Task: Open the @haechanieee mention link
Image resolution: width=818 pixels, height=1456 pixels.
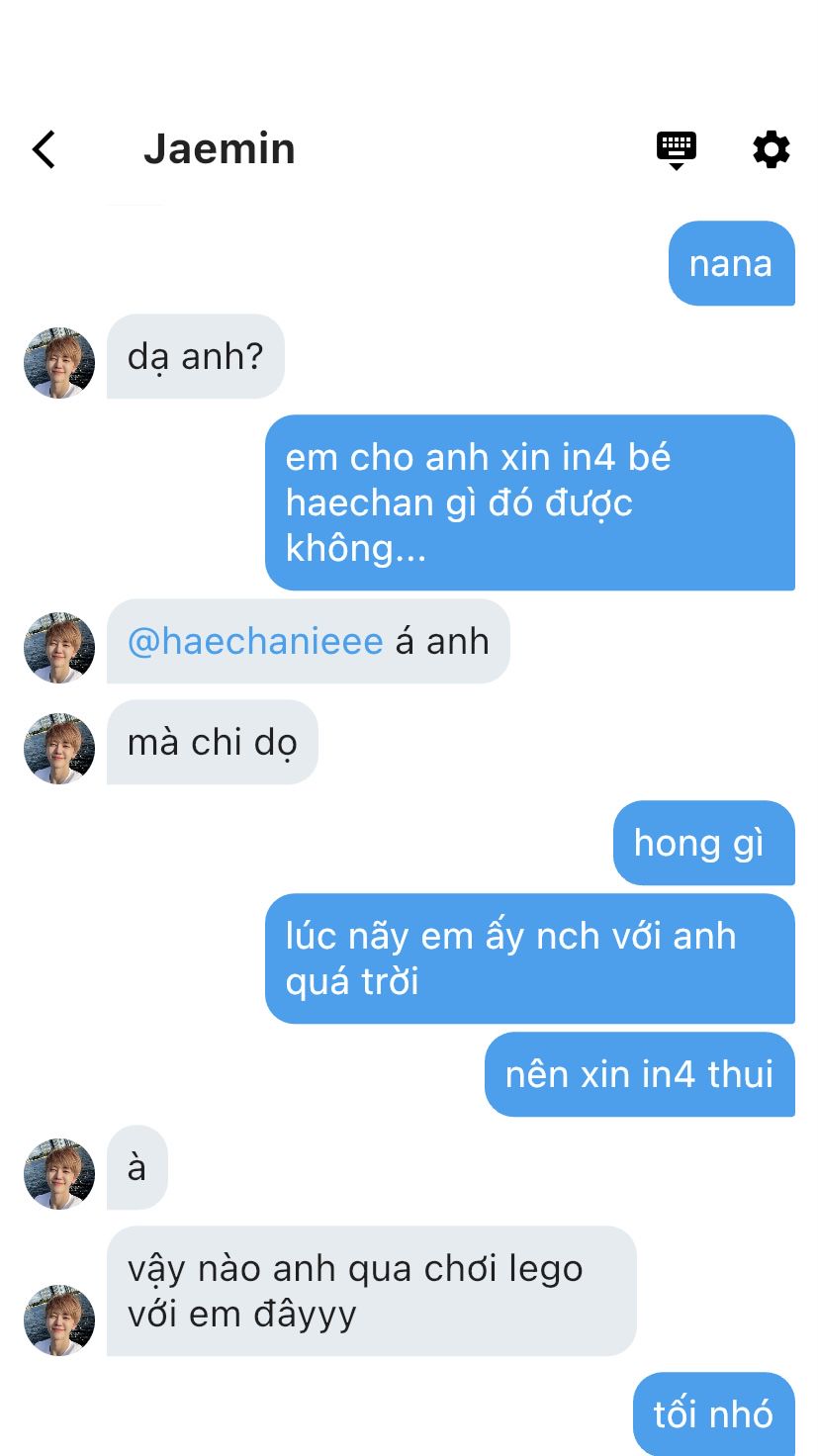Action: point(255,641)
